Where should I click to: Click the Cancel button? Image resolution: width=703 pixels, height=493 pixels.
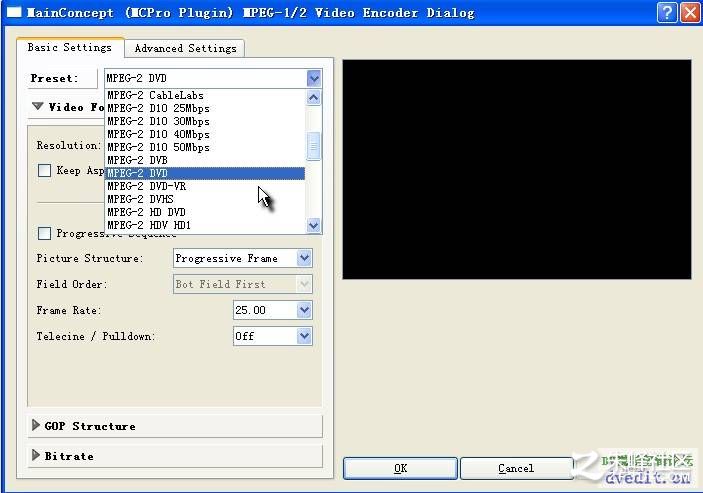(x=516, y=468)
